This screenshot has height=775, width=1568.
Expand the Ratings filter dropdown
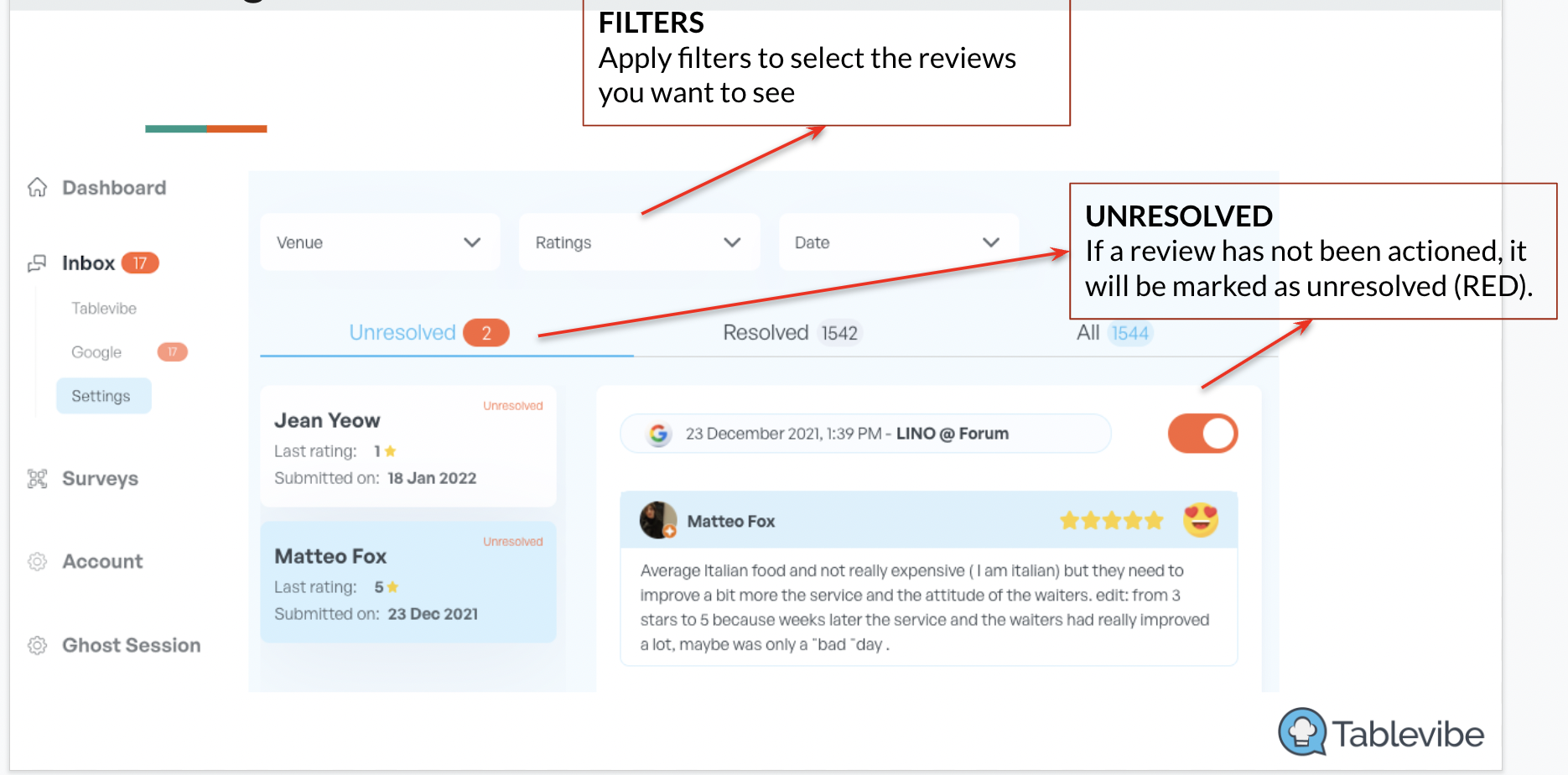639,242
